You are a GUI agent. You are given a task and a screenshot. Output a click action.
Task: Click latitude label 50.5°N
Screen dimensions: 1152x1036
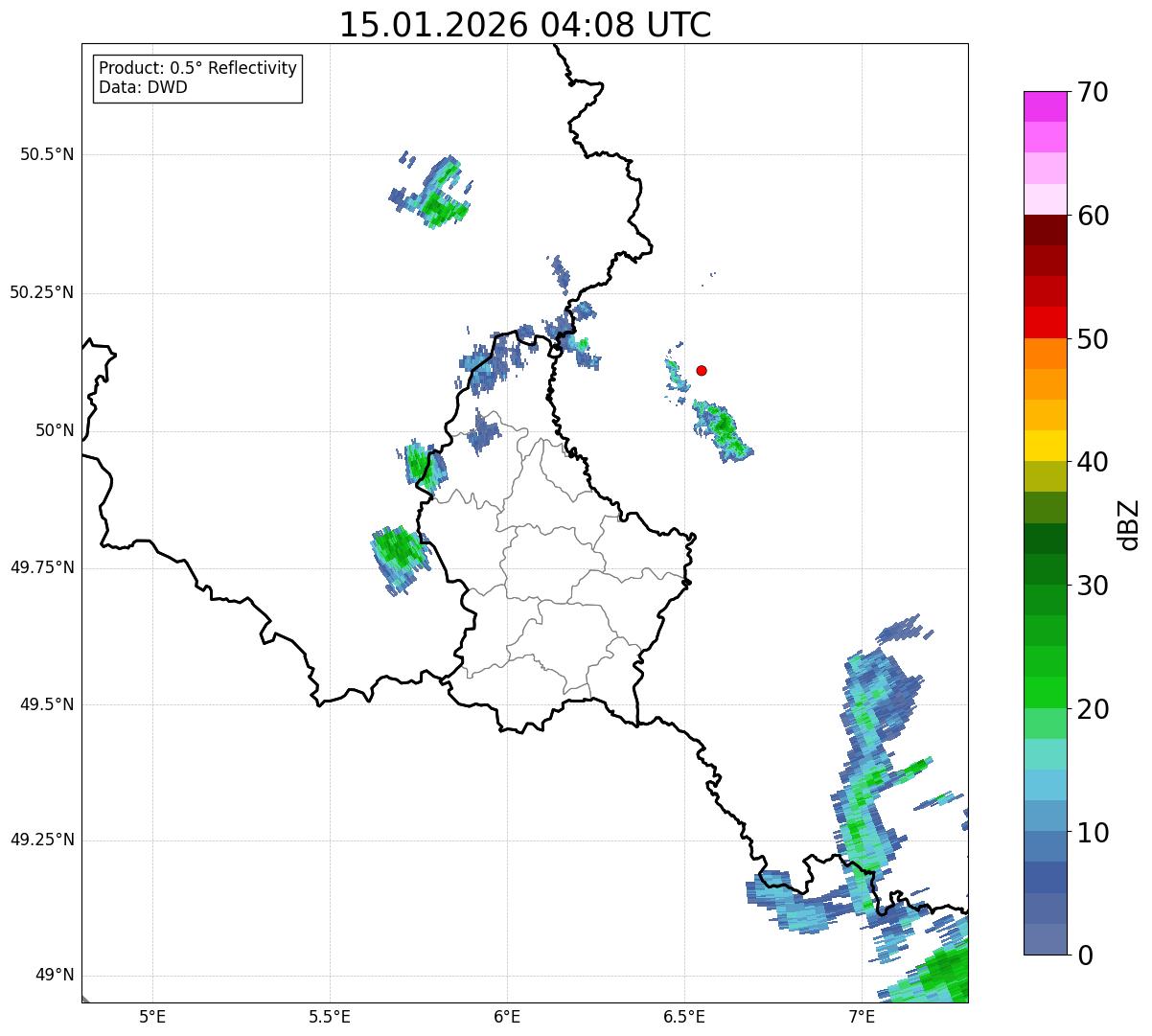click(x=47, y=154)
